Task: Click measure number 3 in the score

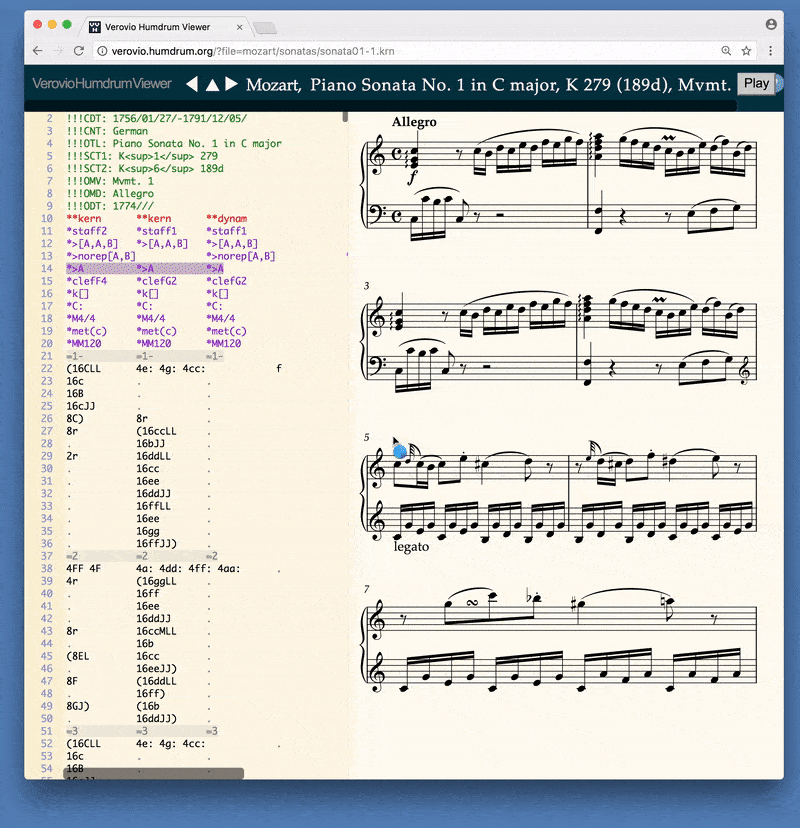Action: pos(366,286)
